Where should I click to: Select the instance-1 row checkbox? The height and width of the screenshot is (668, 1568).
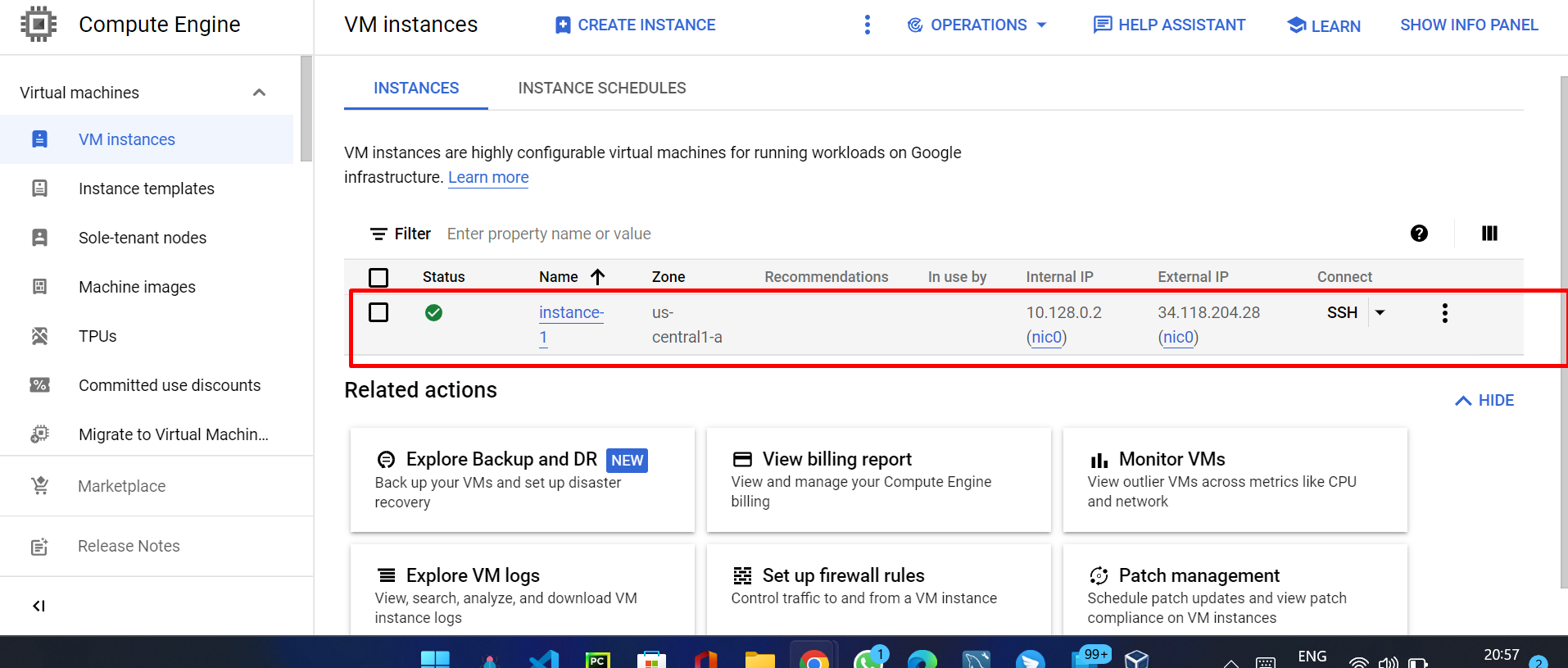(x=378, y=312)
